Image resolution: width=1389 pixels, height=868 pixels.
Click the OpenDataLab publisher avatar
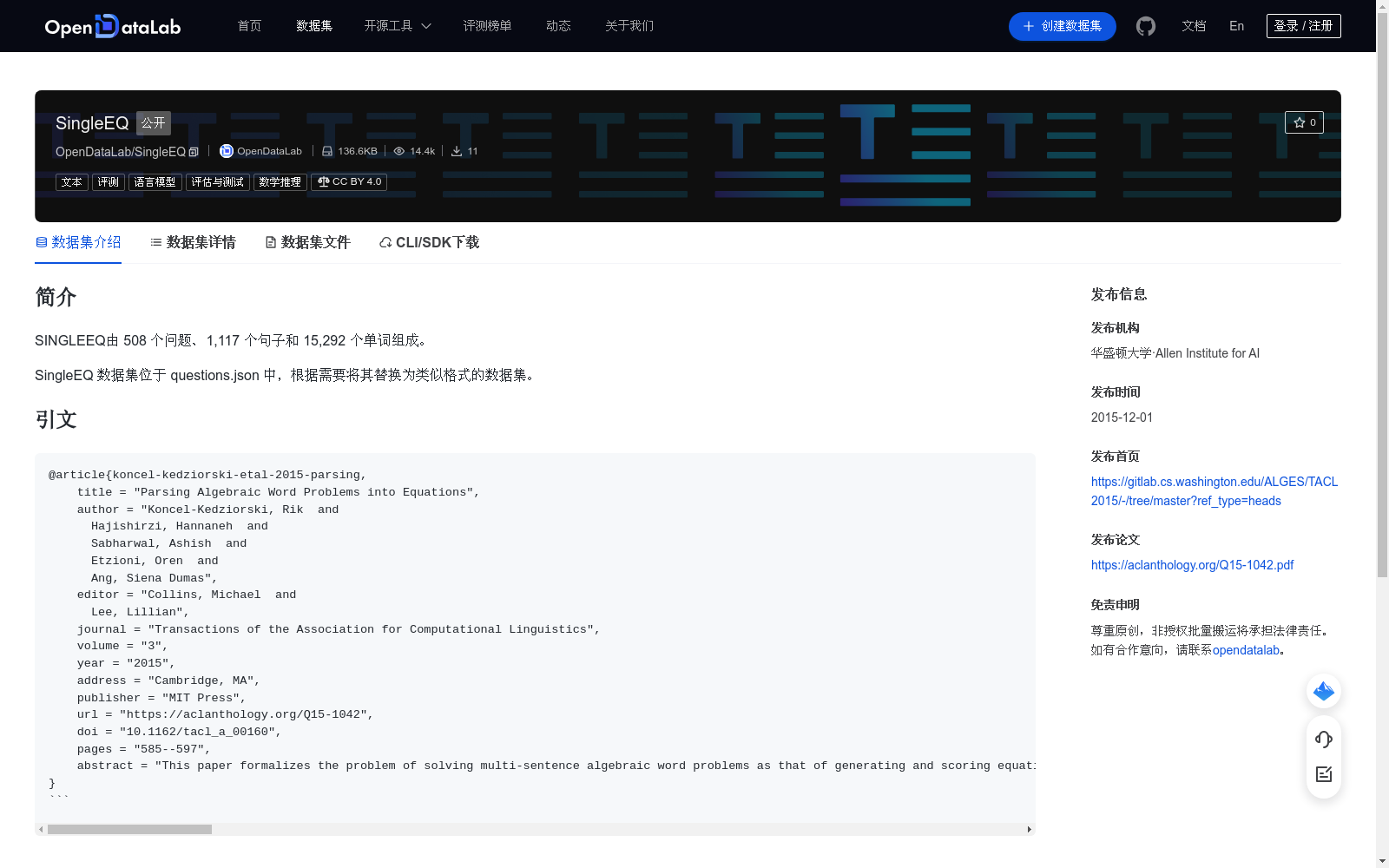pyautogui.click(x=227, y=151)
